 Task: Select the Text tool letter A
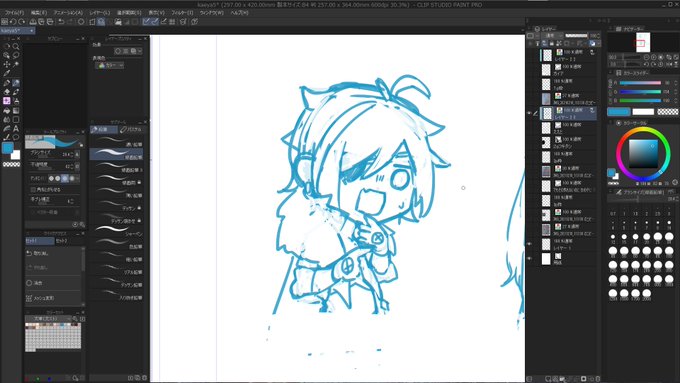(x=16, y=128)
